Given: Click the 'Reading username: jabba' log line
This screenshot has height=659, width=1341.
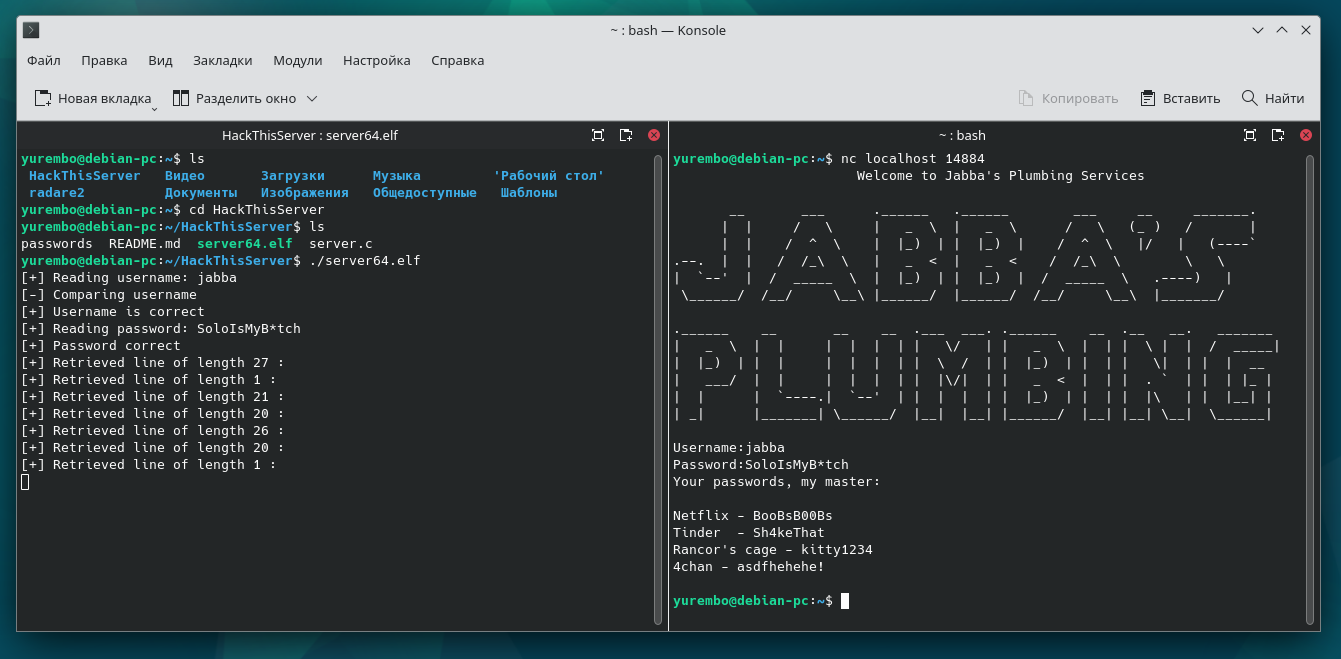Looking at the screenshot, I should click(x=129, y=278).
